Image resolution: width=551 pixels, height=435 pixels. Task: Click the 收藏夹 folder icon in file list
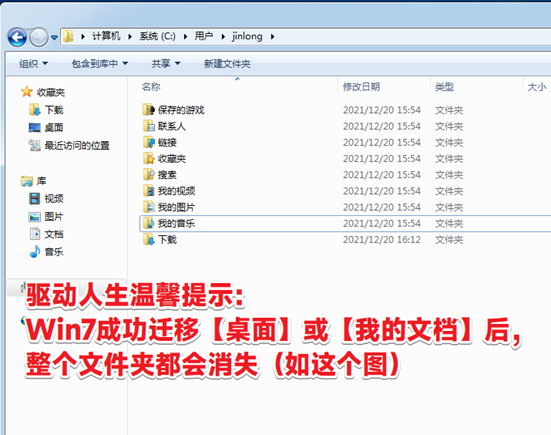[149, 158]
